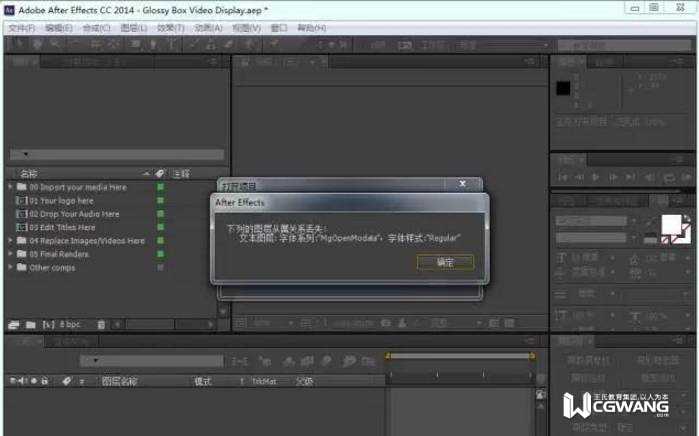Open Project panel search dropdown arrow
The width and height of the screenshot is (699, 436).
click(x=26, y=154)
